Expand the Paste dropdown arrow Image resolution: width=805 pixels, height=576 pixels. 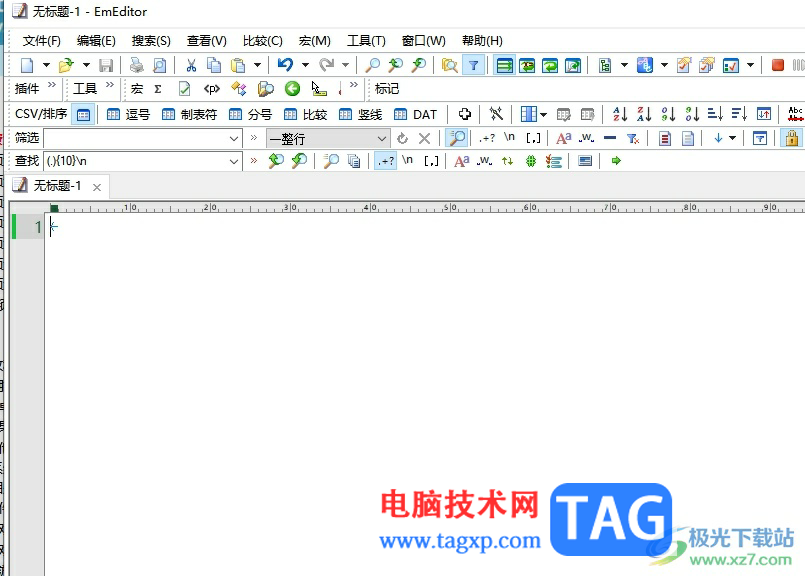pos(258,65)
